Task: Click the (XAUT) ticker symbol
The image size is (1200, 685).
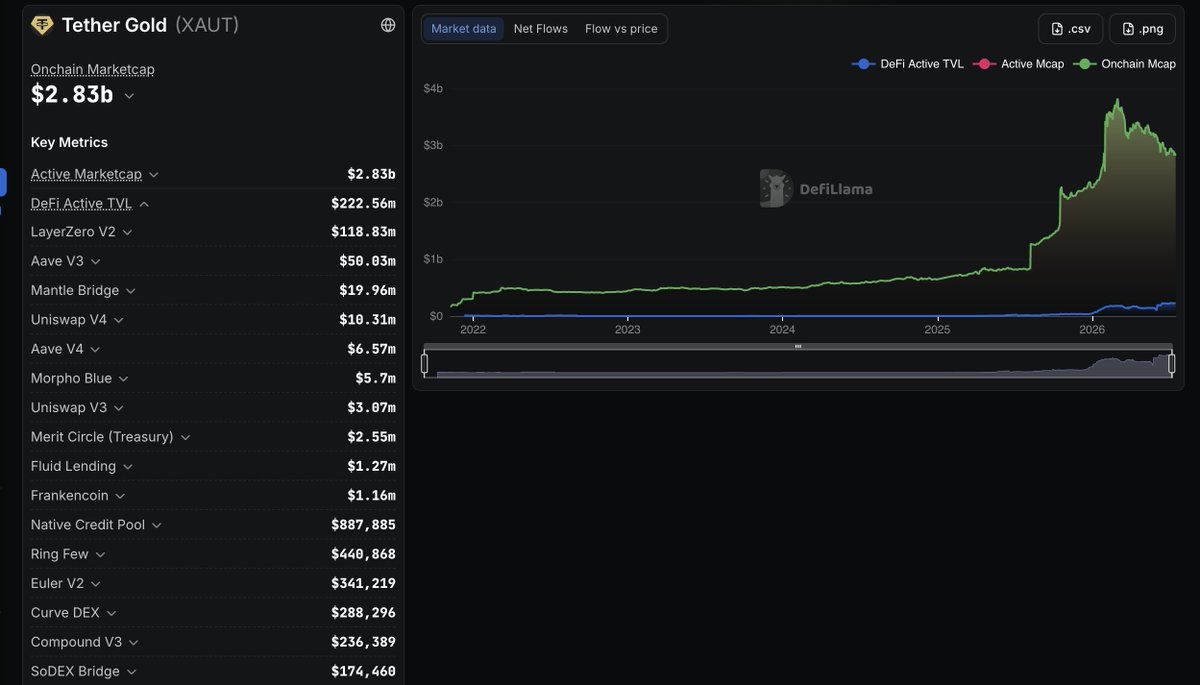Action: pos(207,25)
